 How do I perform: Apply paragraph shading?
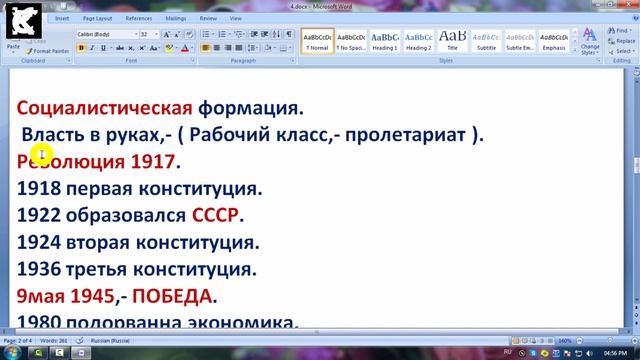click(268, 48)
